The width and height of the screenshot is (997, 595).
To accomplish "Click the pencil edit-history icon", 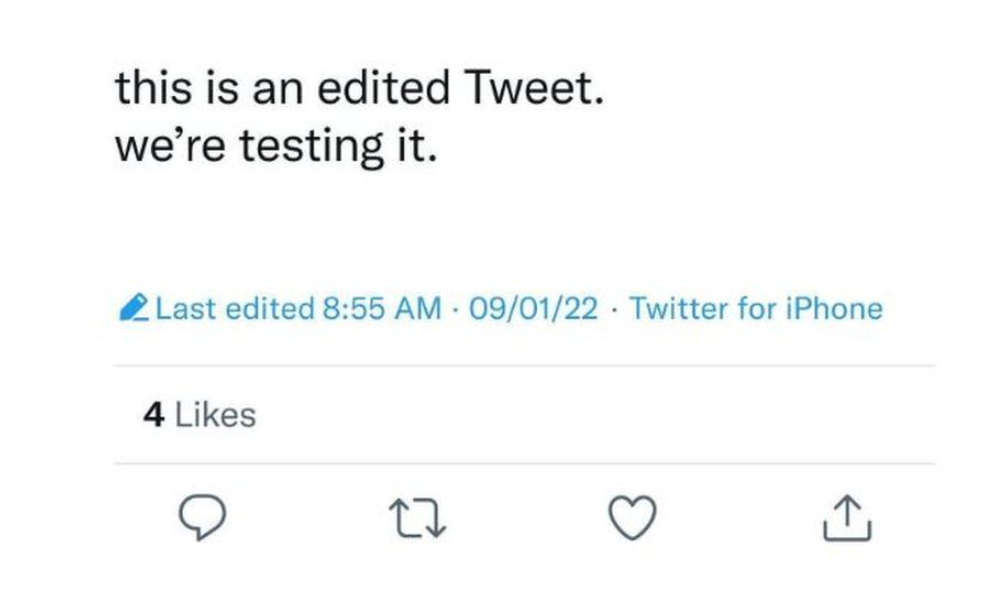I will 134,308.
